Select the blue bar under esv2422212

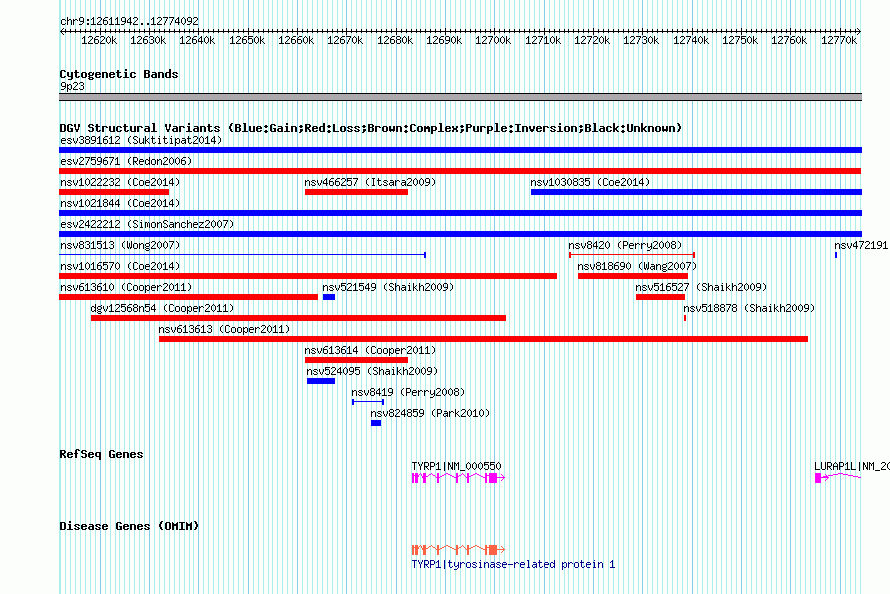(x=460, y=234)
